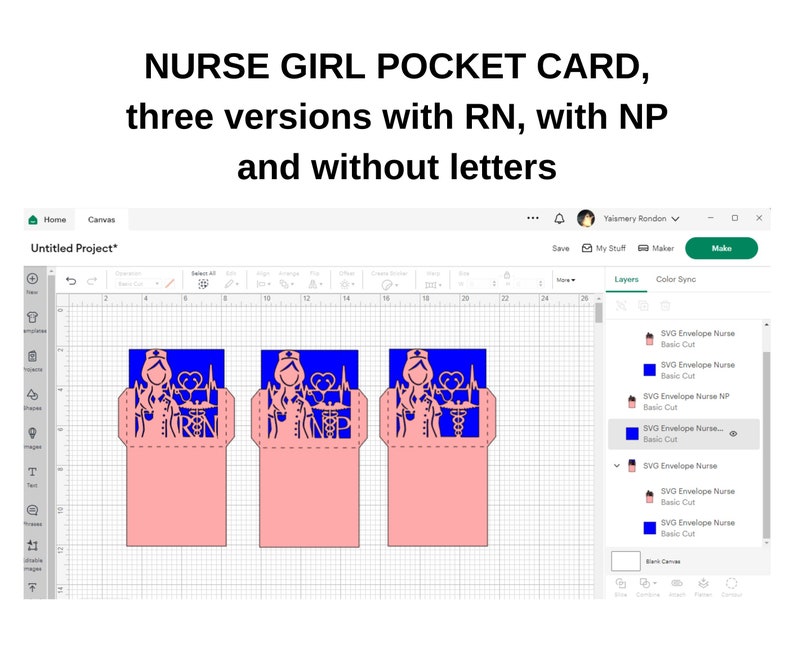Image resolution: width=794 pixels, height=666 pixels.
Task: Select the NP pocket card on canvas
Action: [x=309, y=448]
